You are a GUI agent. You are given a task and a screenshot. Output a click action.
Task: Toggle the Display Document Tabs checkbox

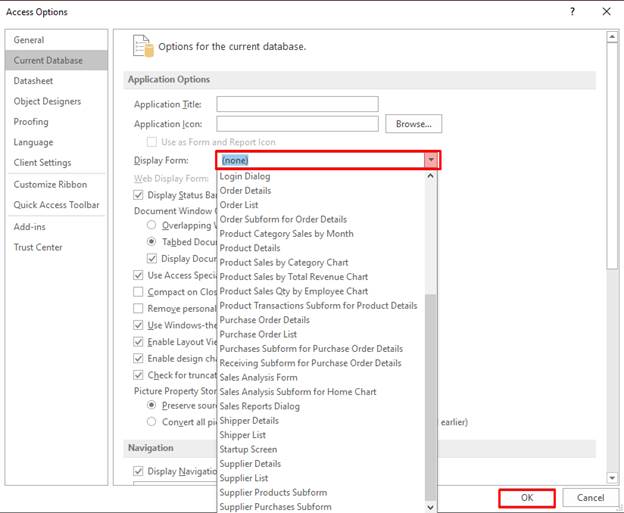coord(152,258)
